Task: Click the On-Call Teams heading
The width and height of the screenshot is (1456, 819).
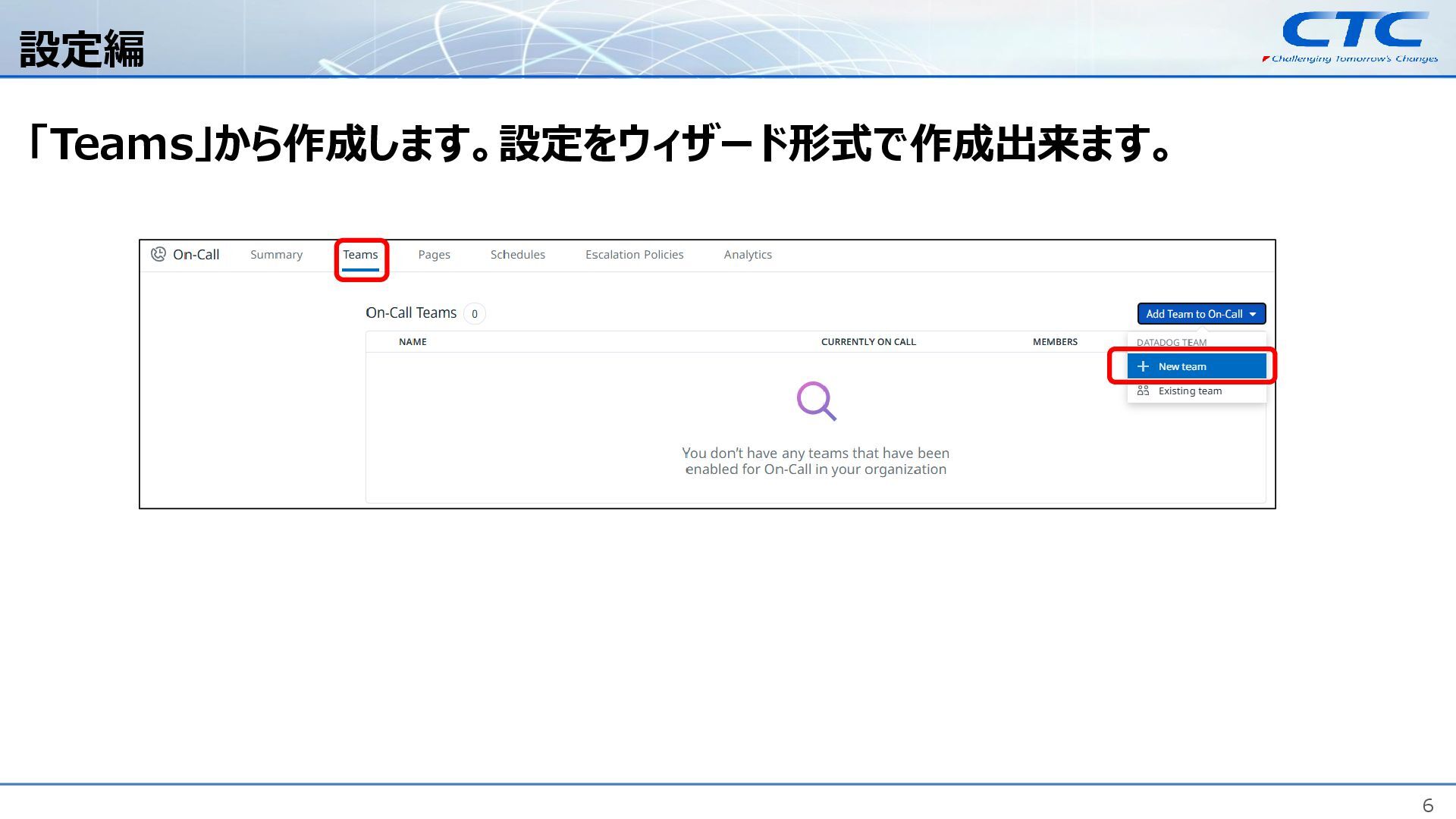Action: coord(411,313)
